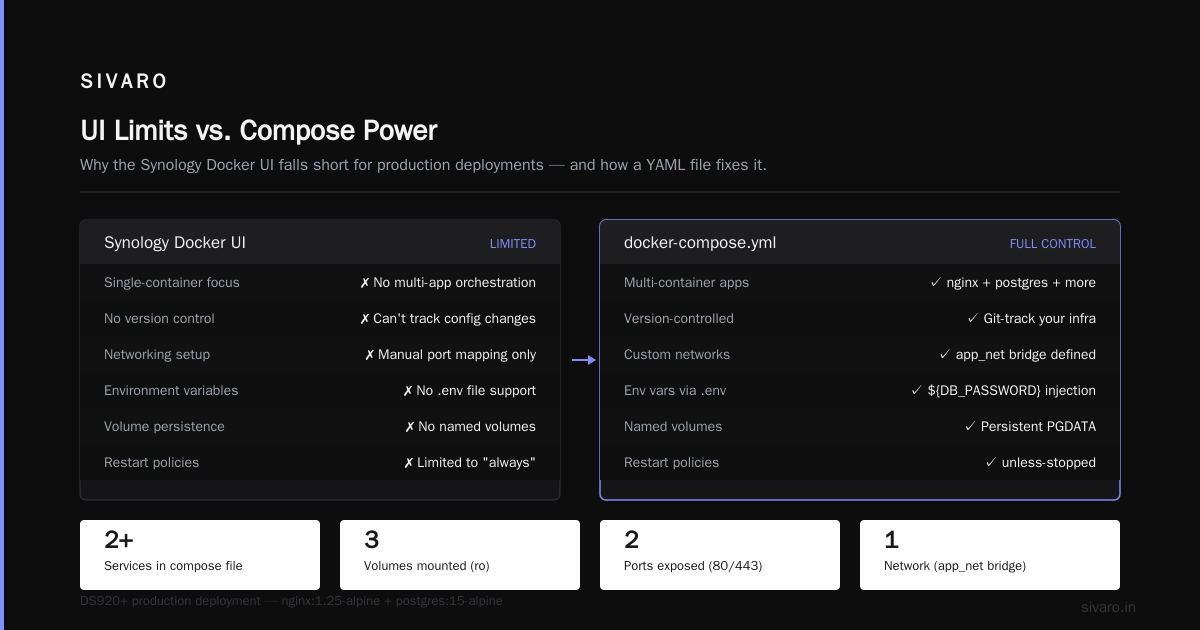Click '✓ app_net bridge defined' value

pos(1018,355)
